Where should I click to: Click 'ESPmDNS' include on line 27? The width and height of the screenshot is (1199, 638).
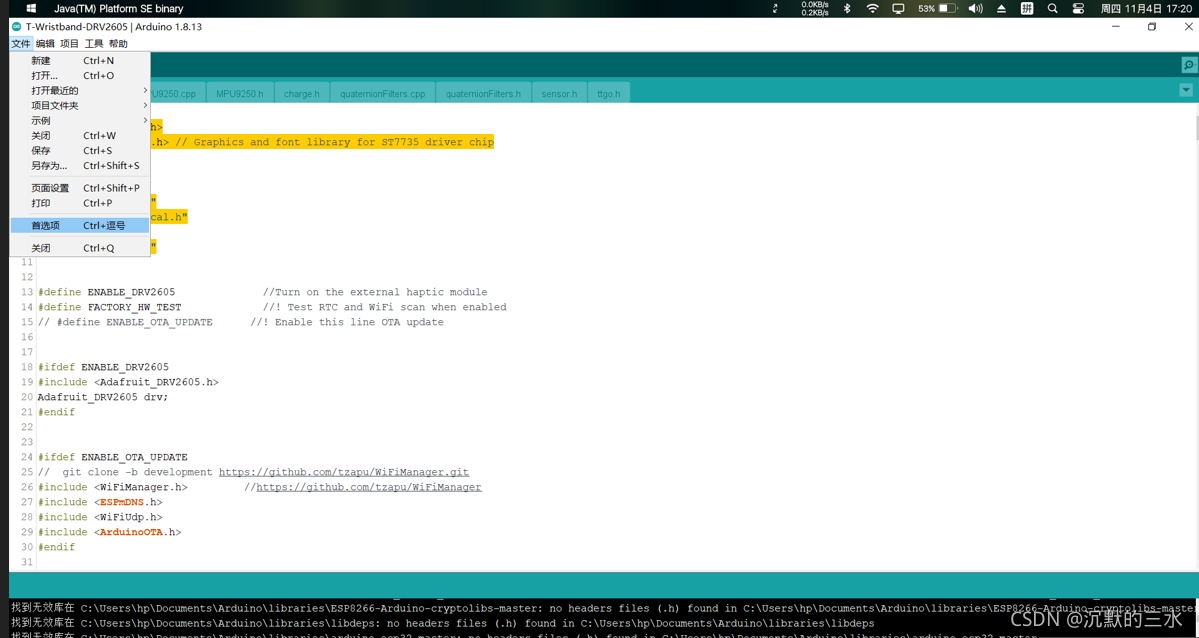click(x=122, y=502)
